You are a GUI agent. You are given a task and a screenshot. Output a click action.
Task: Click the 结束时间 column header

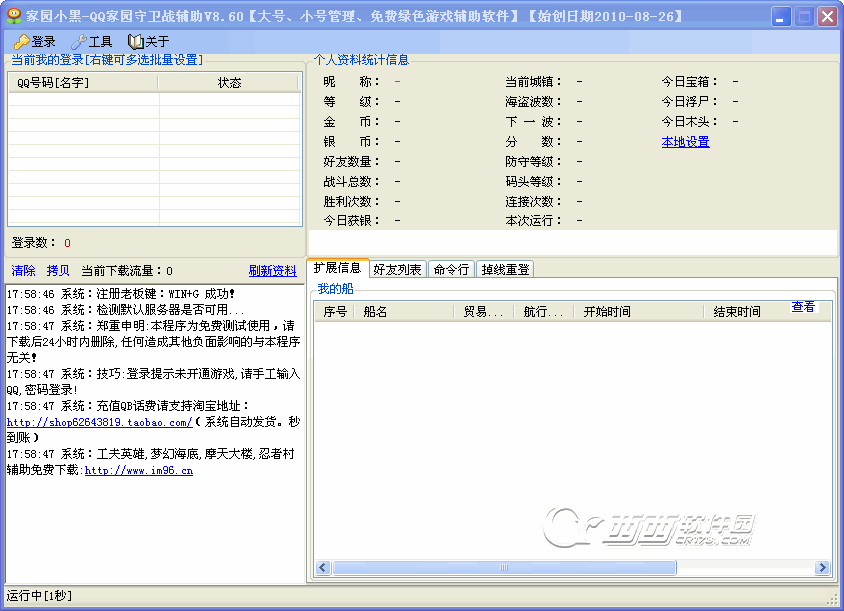tap(768, 312)
